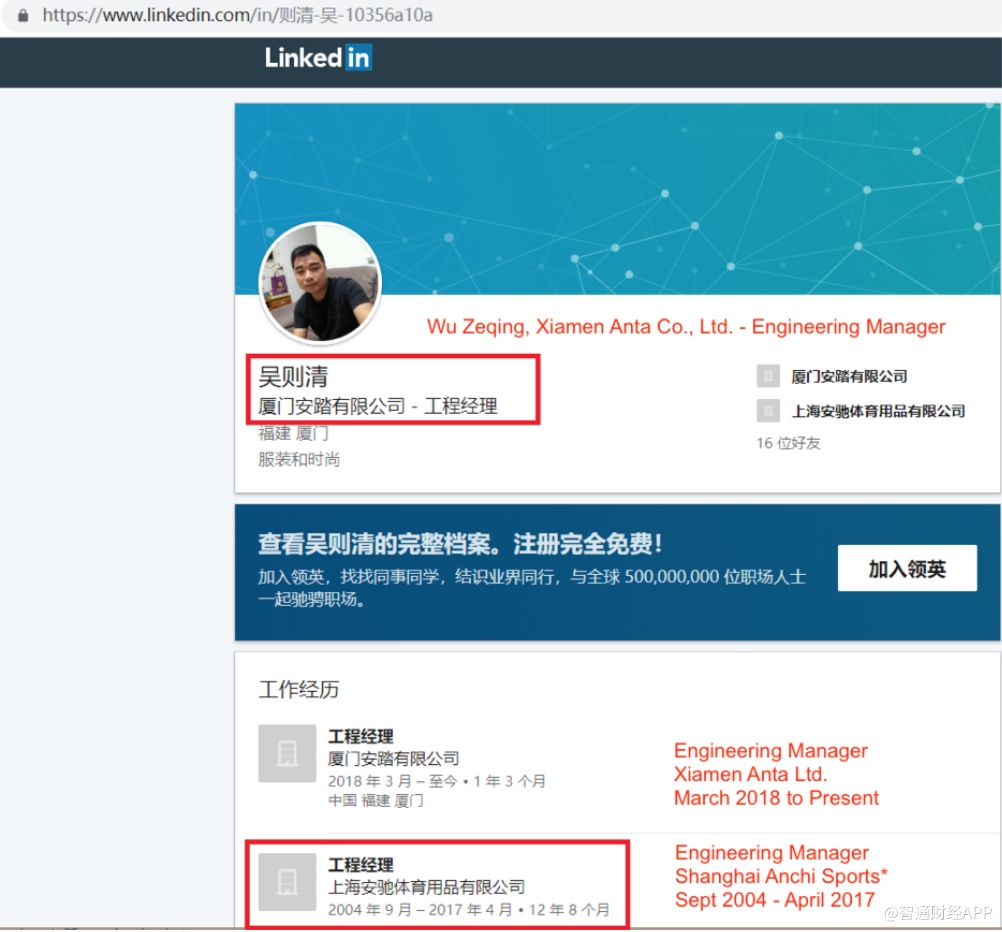Click the LinkedIn logo in header
The image size is (1002, 932).
[318, 58]
